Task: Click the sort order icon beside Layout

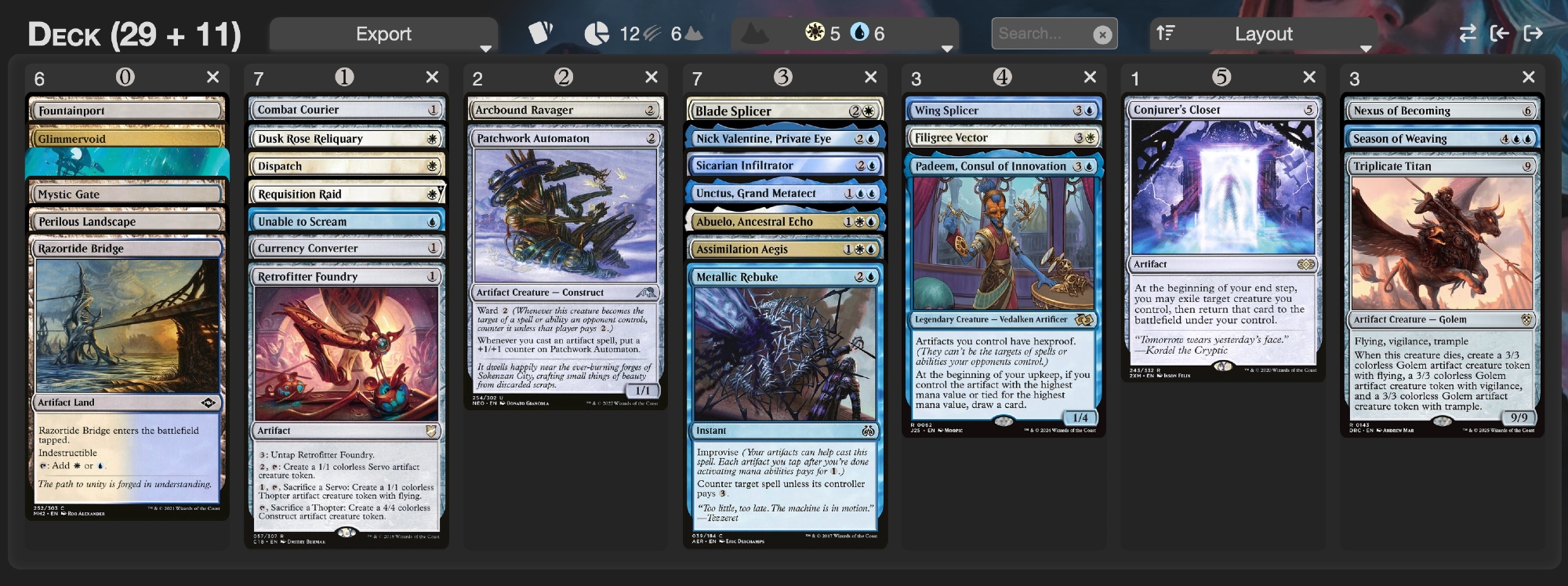Action: [x=1166, y=33]
